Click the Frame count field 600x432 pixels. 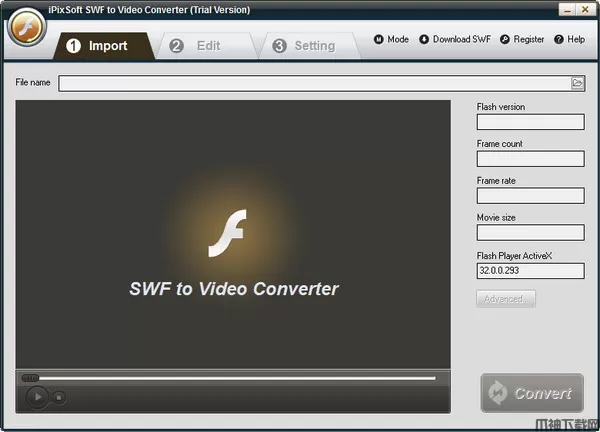530,159
